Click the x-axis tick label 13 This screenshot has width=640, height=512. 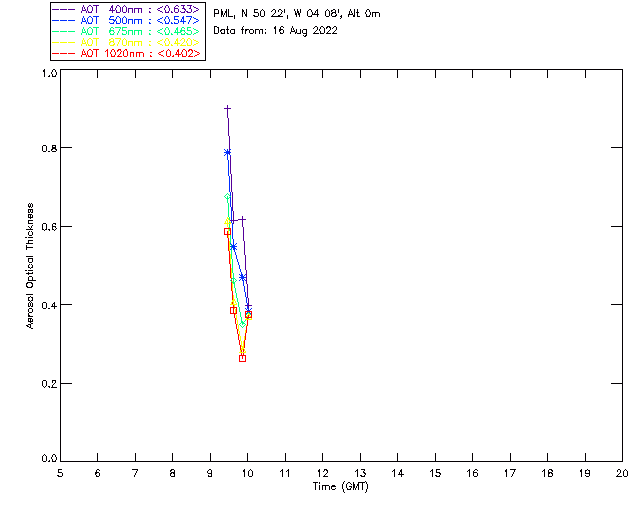click(x=360, y=473)
